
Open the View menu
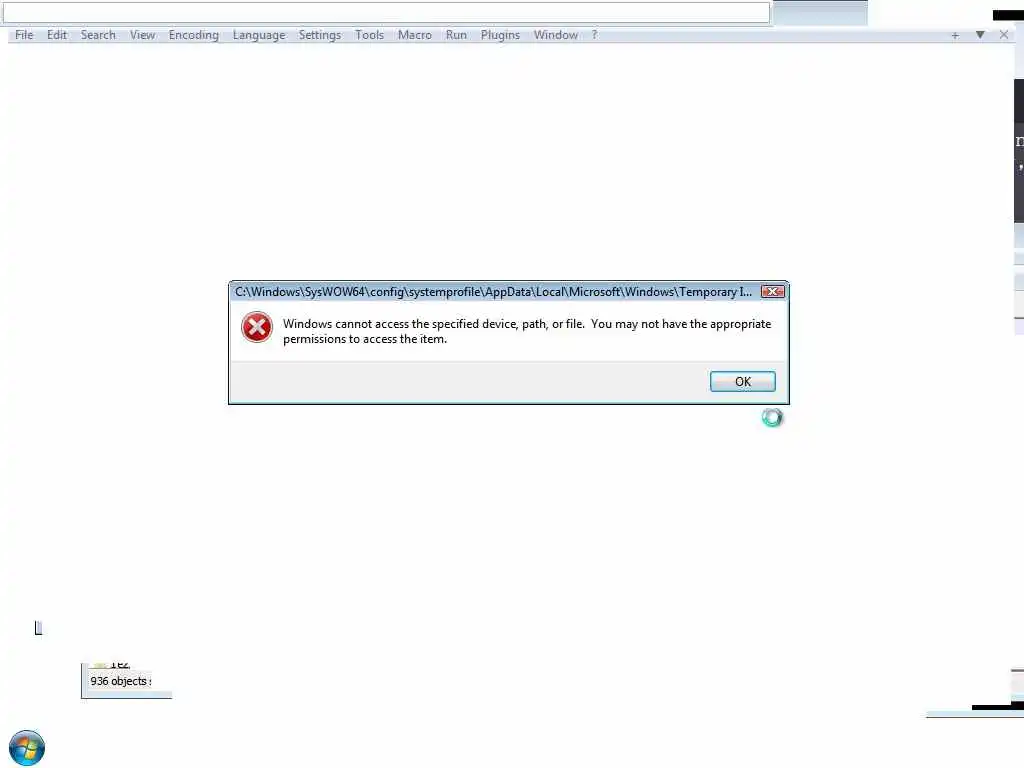tap(142, 35)
